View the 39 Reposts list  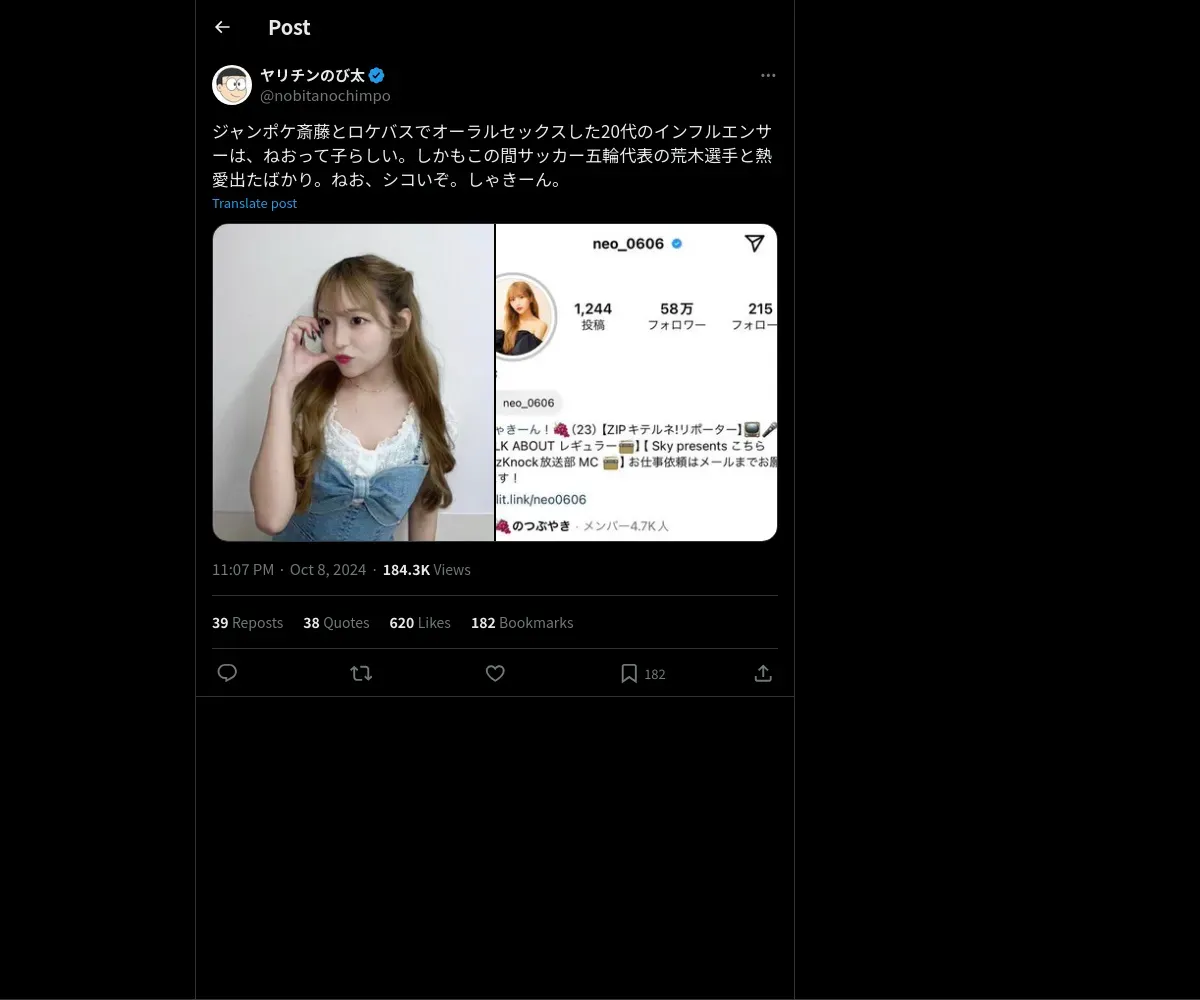(247, 622)
